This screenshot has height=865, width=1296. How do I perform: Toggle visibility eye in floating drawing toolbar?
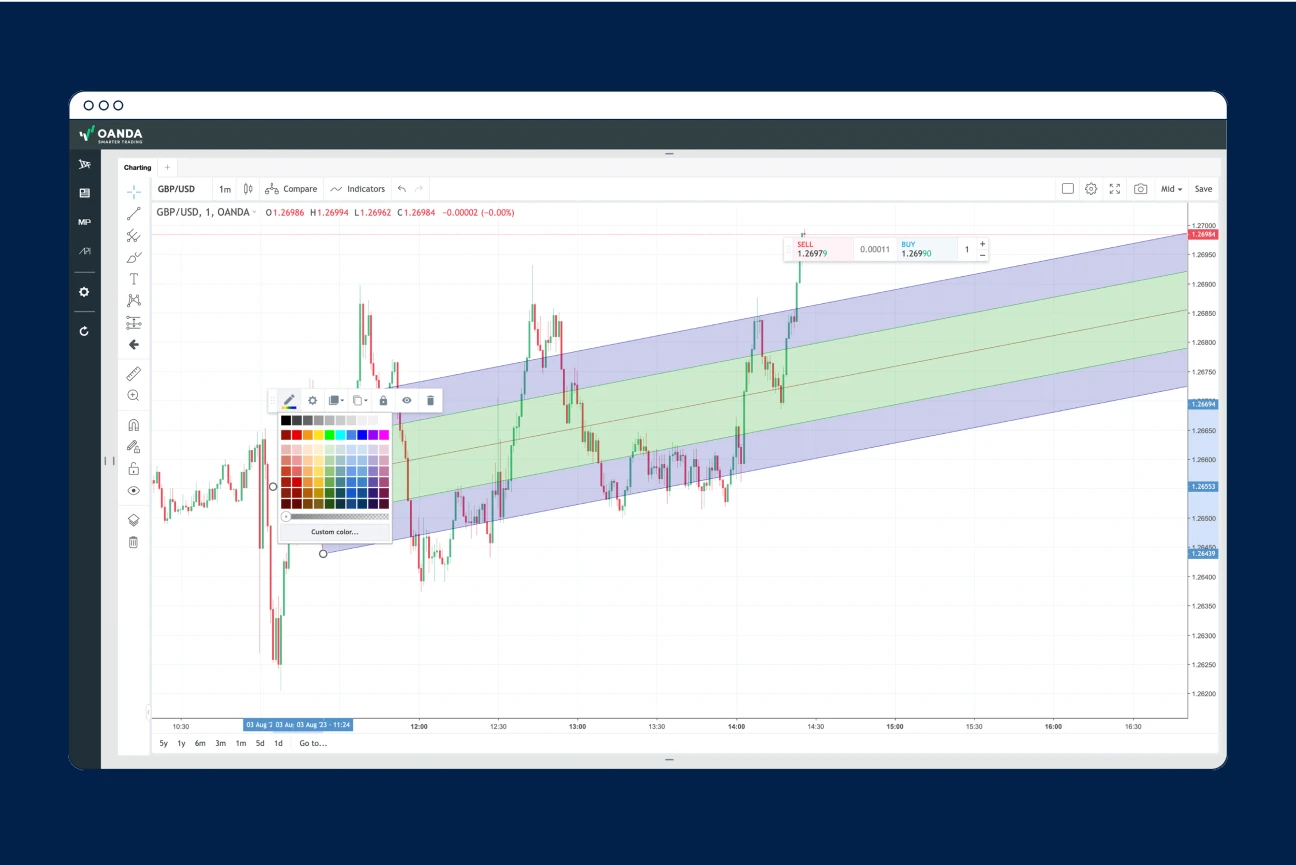407,400
